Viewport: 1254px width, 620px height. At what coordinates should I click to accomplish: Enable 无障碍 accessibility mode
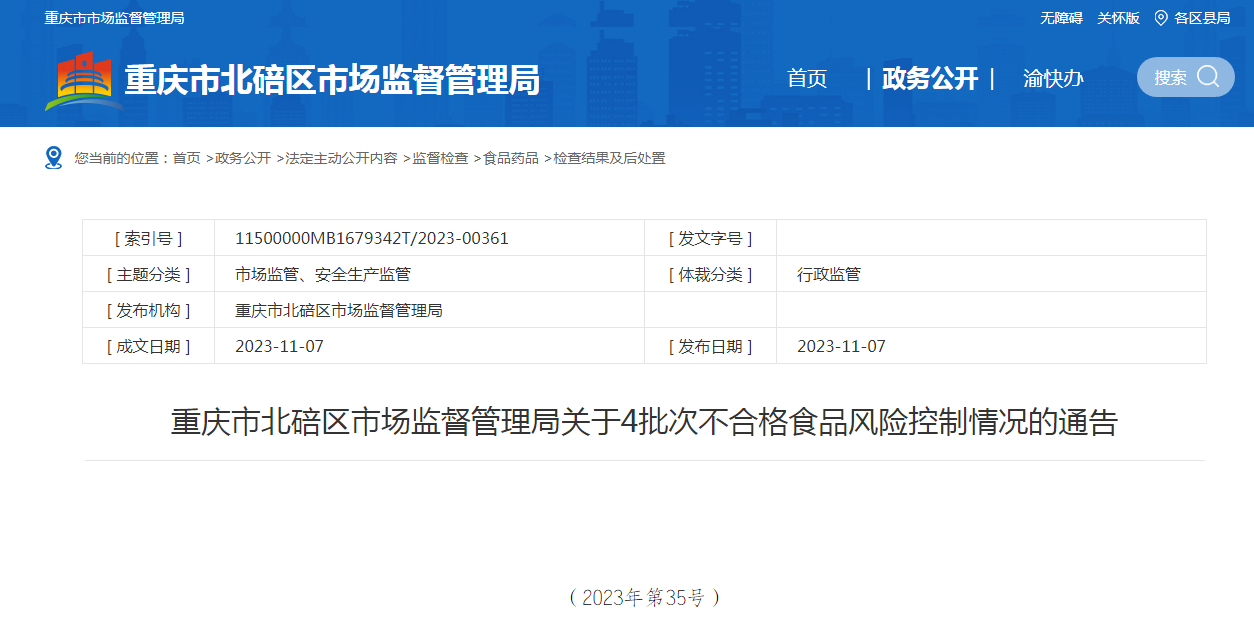click(1061, 18)
